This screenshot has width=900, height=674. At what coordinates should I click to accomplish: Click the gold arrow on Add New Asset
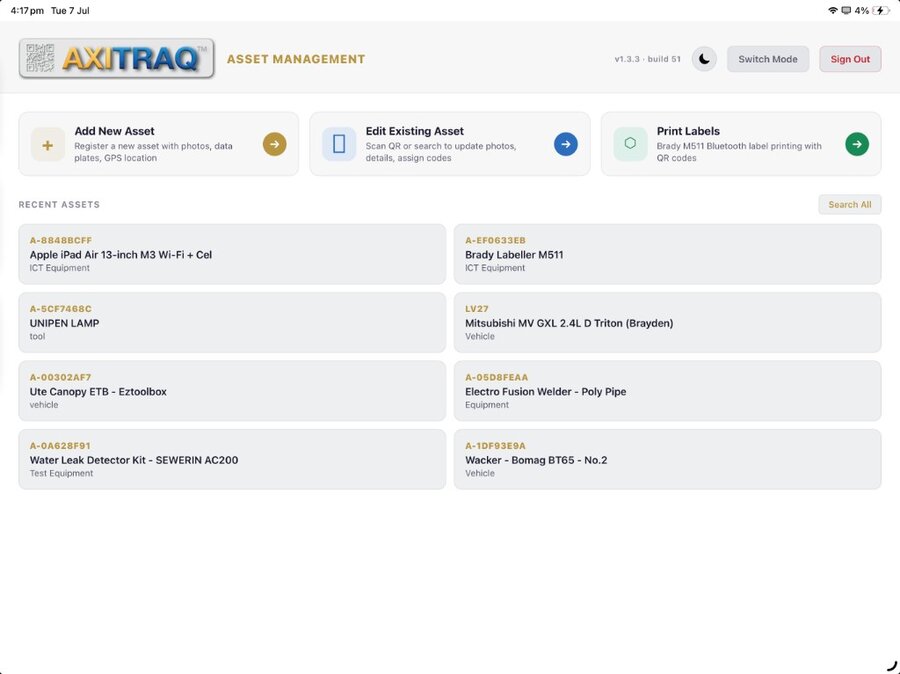click(x=274, y=144)
